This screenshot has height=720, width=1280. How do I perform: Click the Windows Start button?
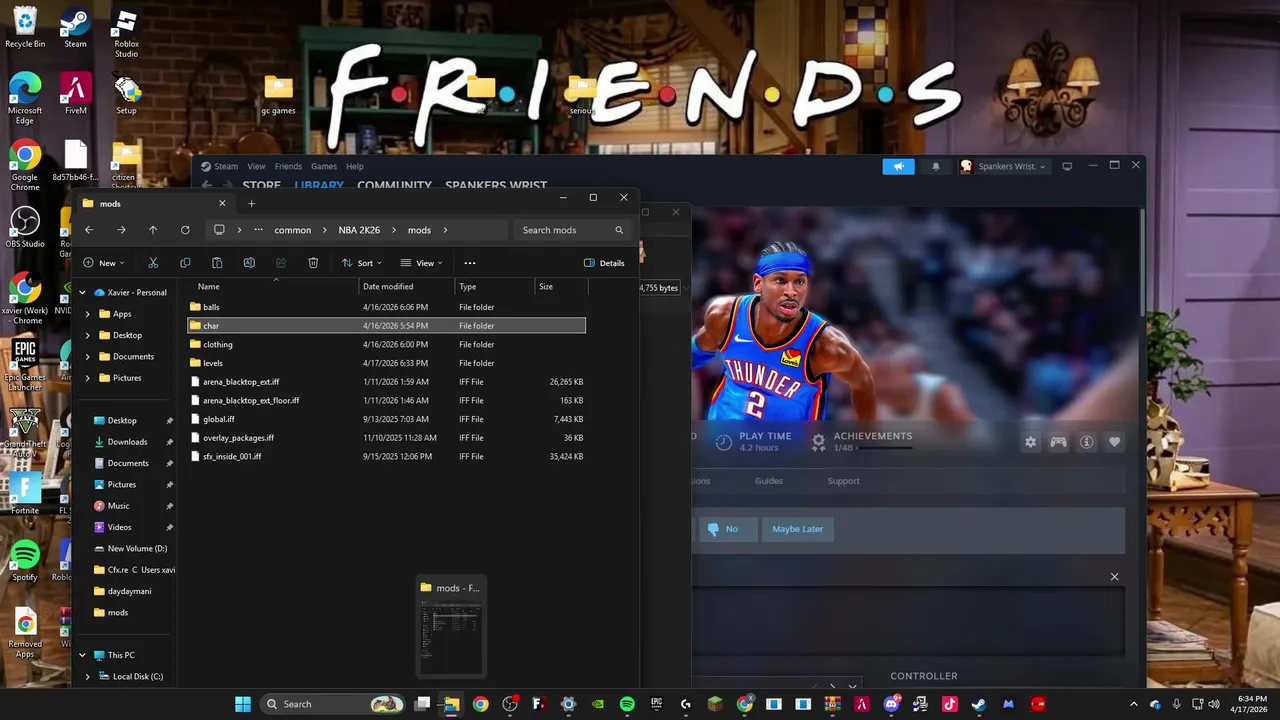click(x=243, y=704)
